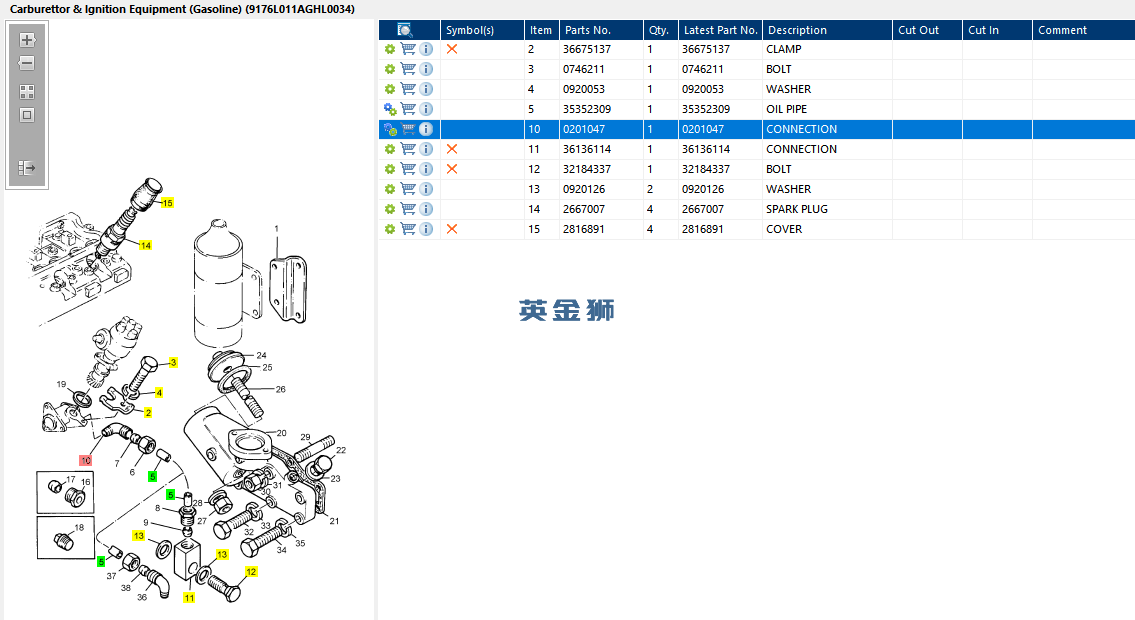Viewport: 1135px width, 620px height.
Task: Select callout 2 on the diagram
Action: [148, 413]
